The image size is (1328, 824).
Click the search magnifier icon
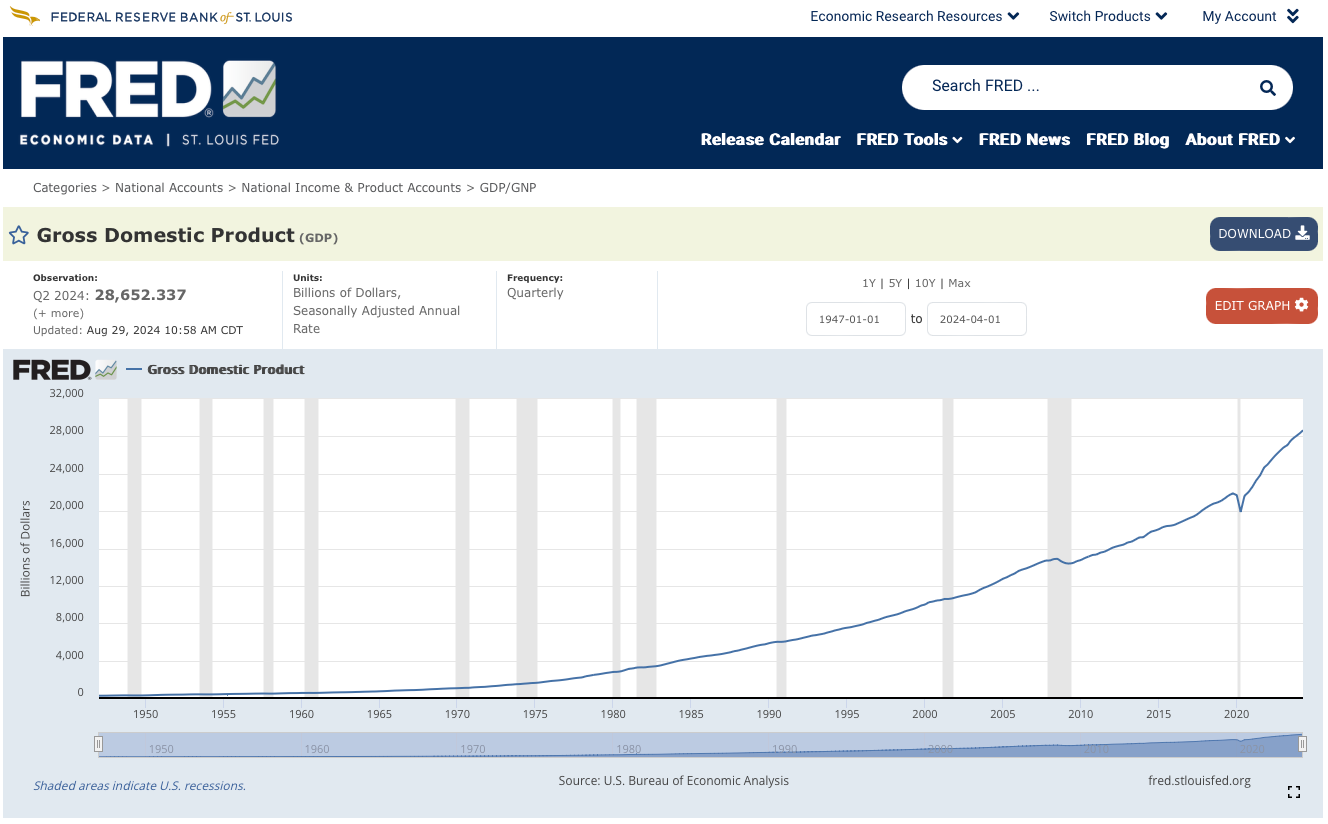[x=1267, y=88]
